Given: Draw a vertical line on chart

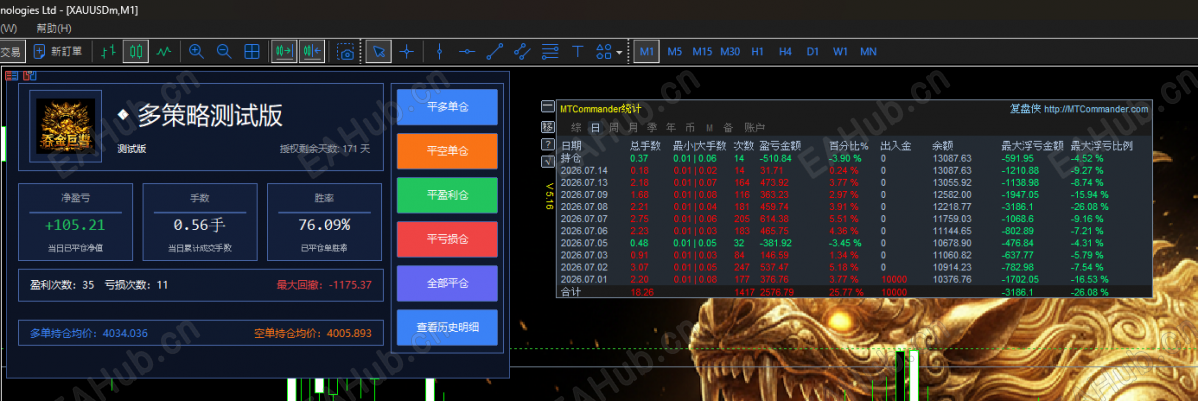Looking at the screenshot, I should (x=439, y=51).
